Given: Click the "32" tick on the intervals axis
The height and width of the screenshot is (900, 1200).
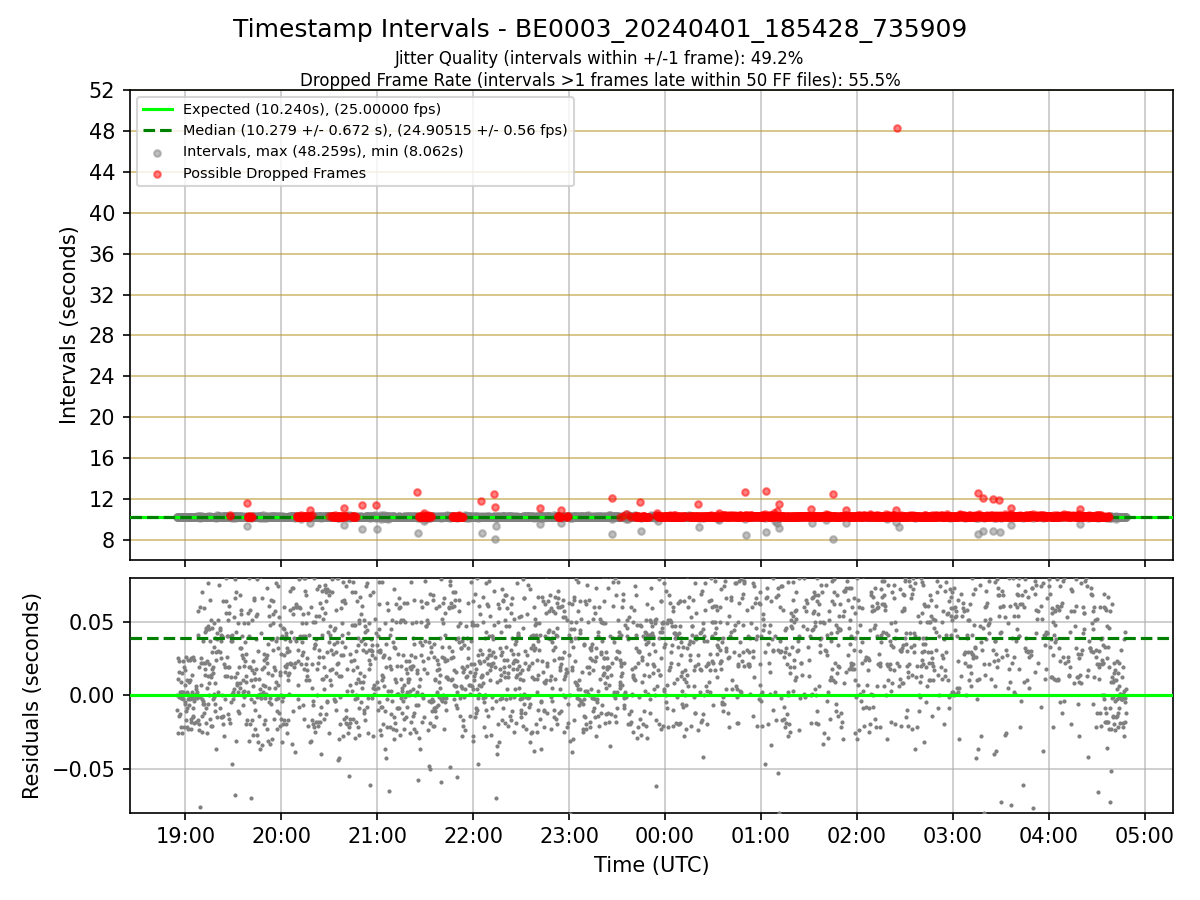Looking at the screenshot, I should pos(105,295).
